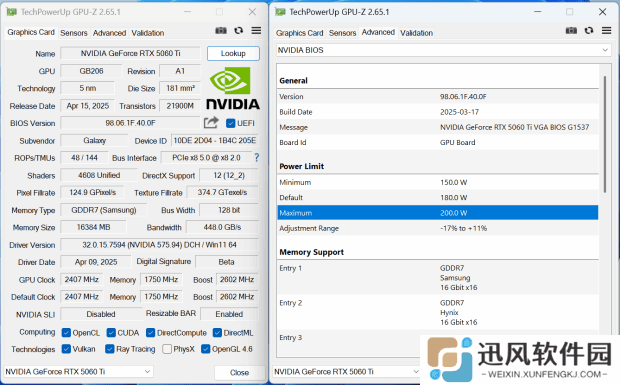The height and width of the screenshot is (385, 620).
Task: Open GPU selector dropdown in right window
Action: click(346, 372)
